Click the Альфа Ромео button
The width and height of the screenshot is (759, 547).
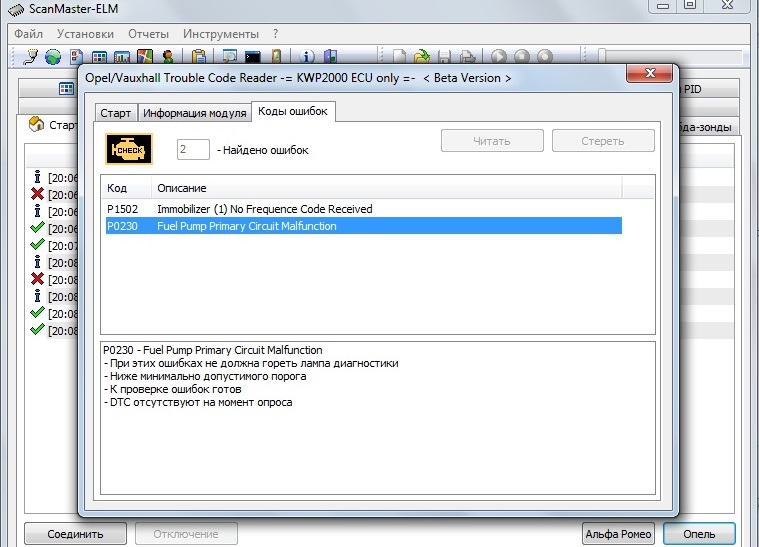tap(618, 534)
